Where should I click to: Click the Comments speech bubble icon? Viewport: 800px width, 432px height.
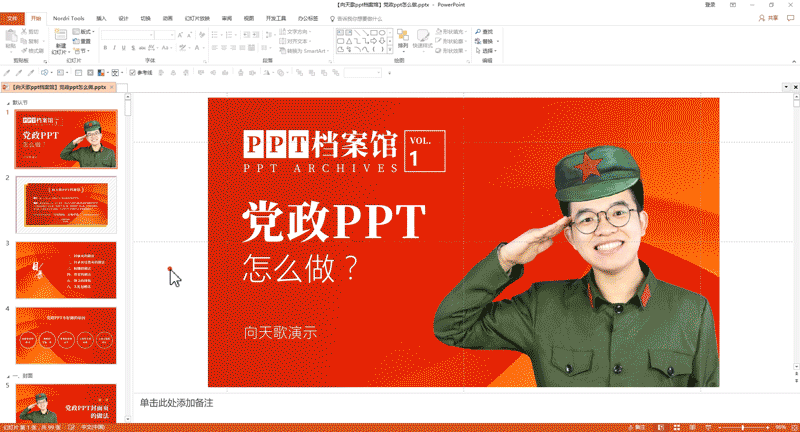tap(791, 18)
